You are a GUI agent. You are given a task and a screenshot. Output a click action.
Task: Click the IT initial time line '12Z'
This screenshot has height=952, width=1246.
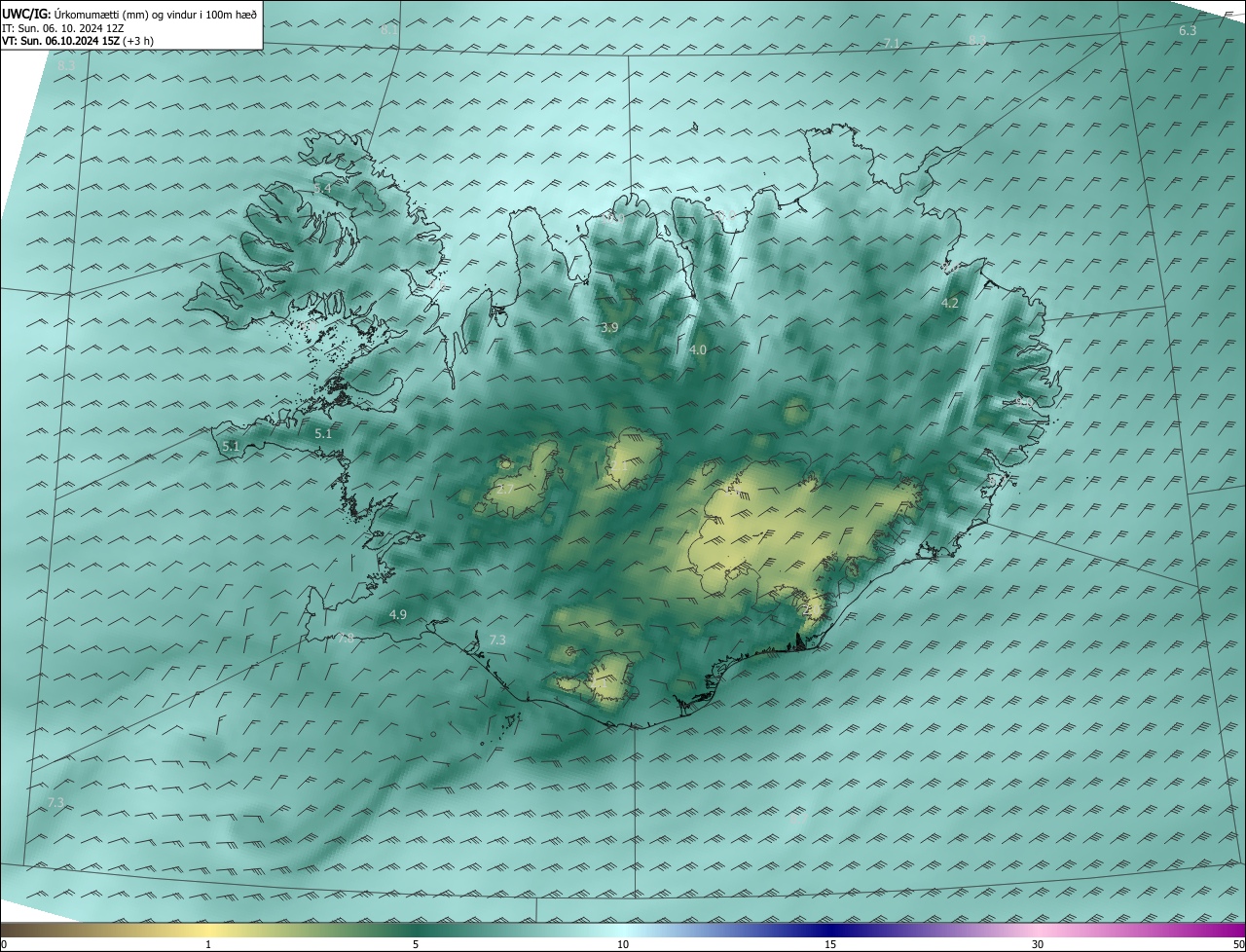[114, 27]
